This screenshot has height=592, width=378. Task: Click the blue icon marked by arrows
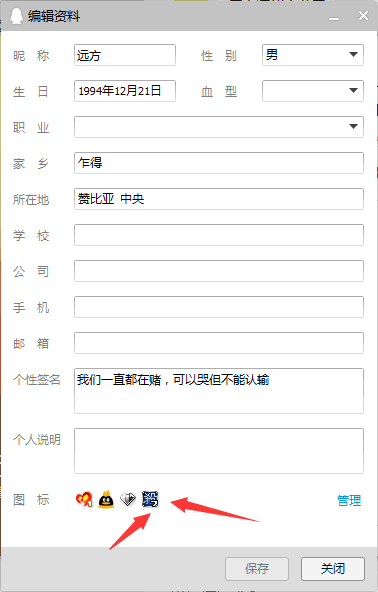click(x=150, y=499)
